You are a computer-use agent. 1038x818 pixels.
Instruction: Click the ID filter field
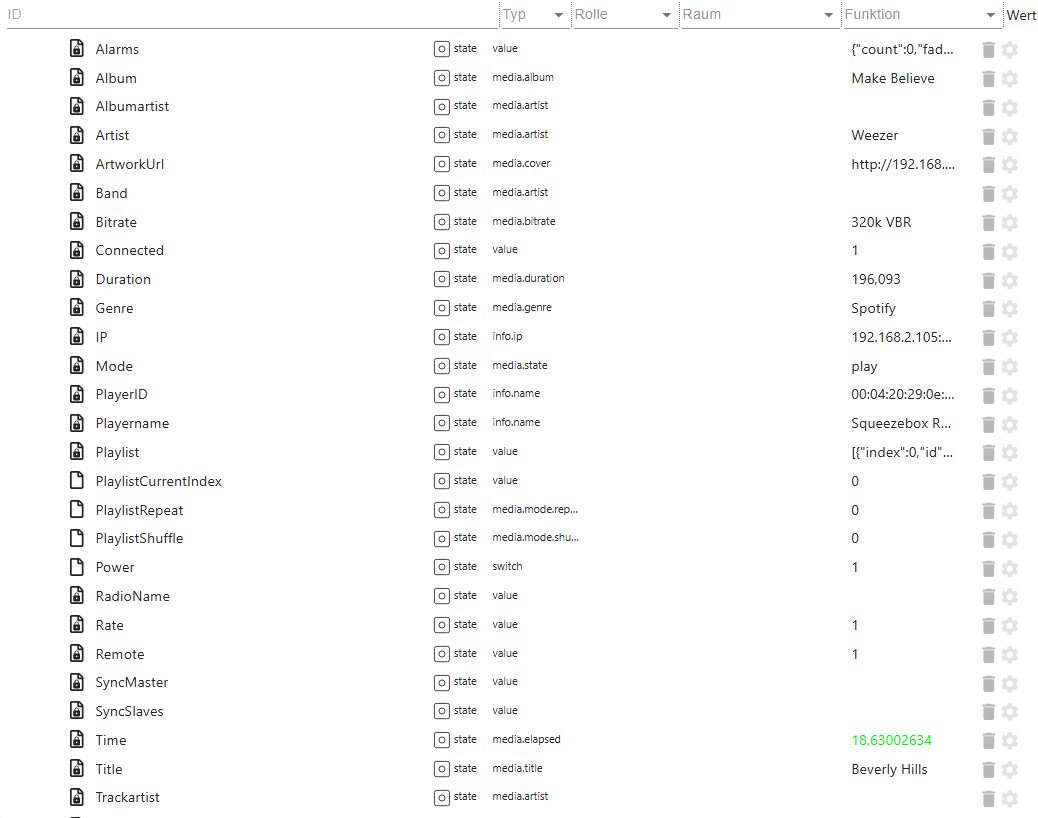pos(252,15)
